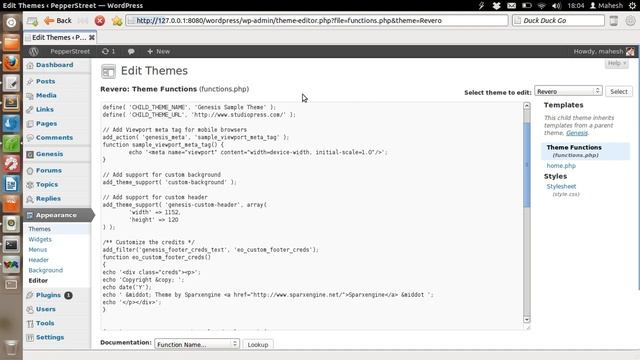Expand the Help tab dropdown
This screenshot has height=360, width=640.
point(616,63)
